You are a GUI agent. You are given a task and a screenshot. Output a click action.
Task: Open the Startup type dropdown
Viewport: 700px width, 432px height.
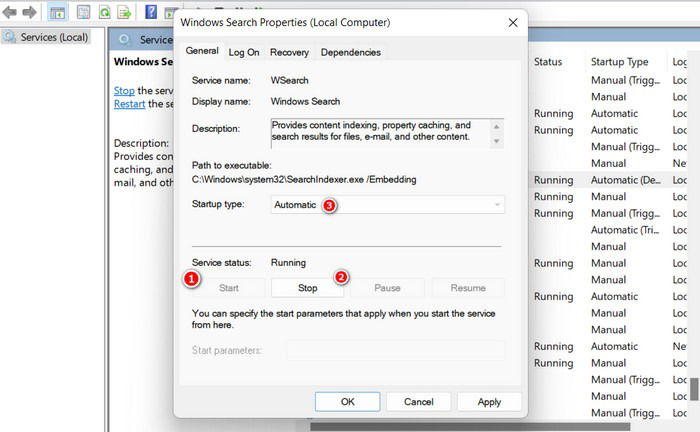(x=388, y=205)
